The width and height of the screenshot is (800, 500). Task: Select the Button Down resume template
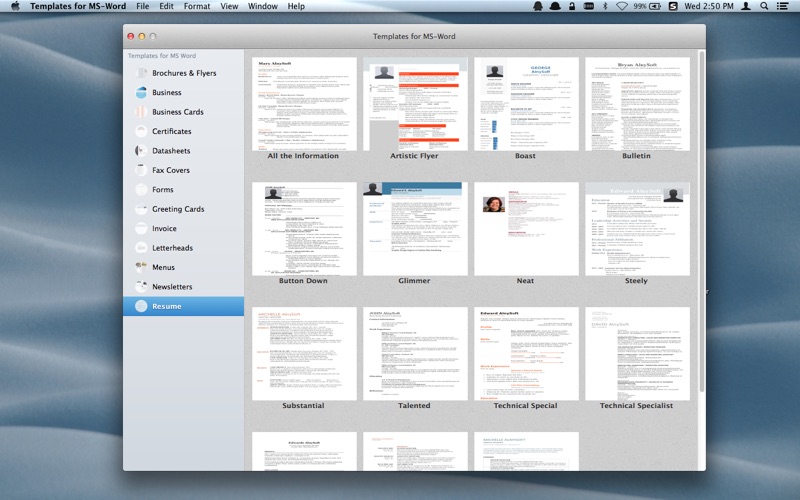pos(304,229)
